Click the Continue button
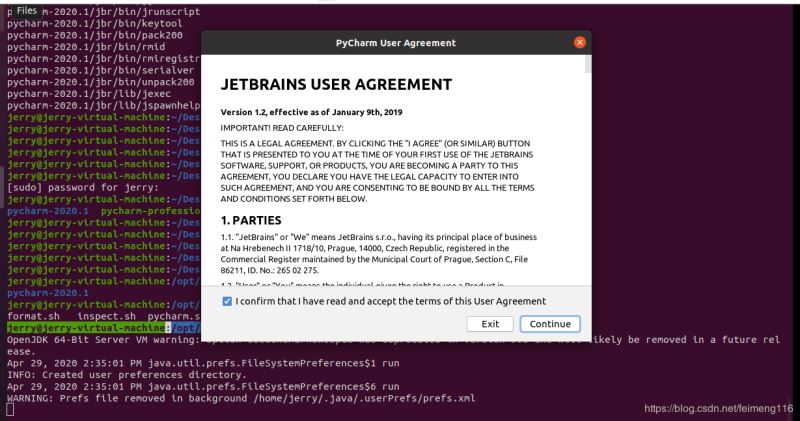Viewport: 800px width, 421px height. (x=550, y=324)
